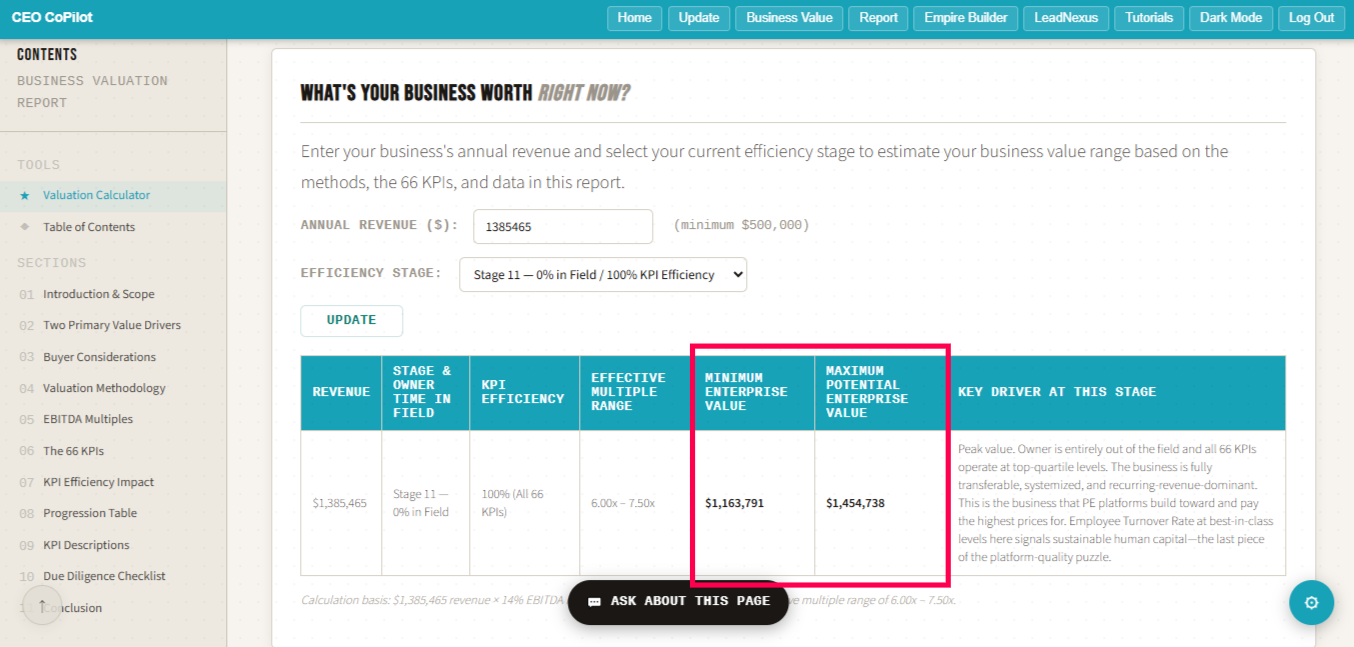The width and height of the screenshot is (1354, 647).
Task: Click Business Value in the navigation bar
Action: tap(788, 18)
